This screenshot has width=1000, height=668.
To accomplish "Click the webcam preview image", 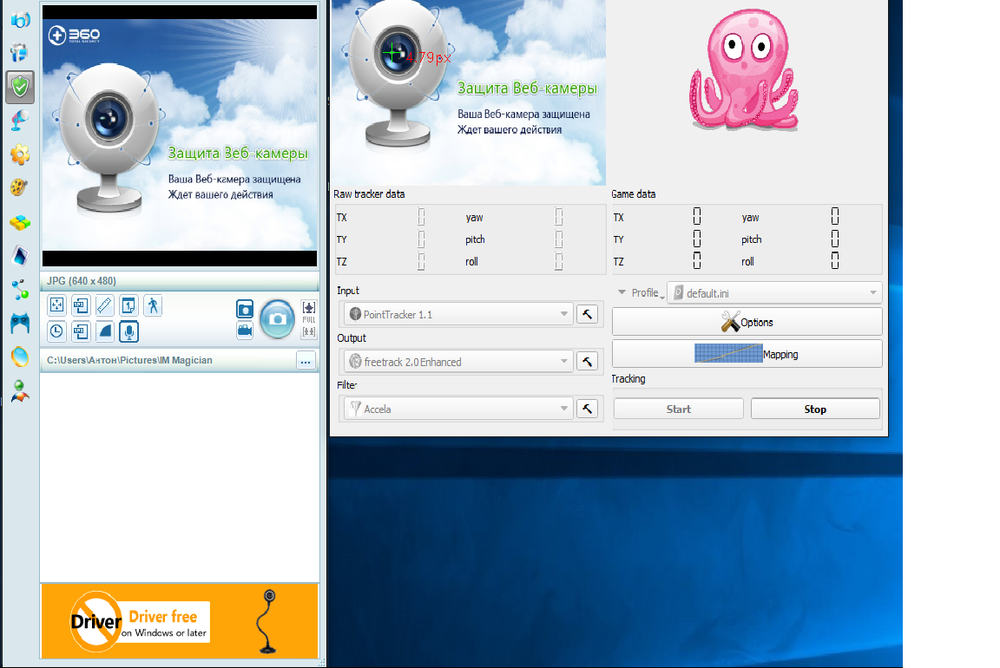I will pos(180,135).
